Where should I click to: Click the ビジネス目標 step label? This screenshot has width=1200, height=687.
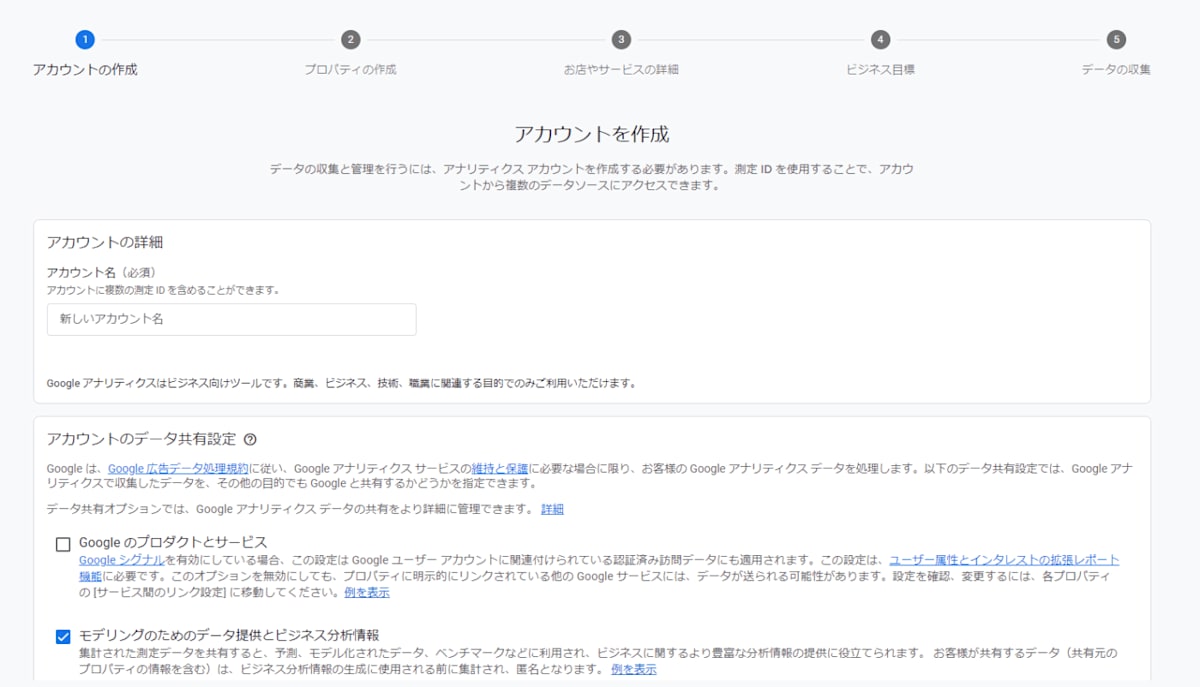(x=880, y=70)
